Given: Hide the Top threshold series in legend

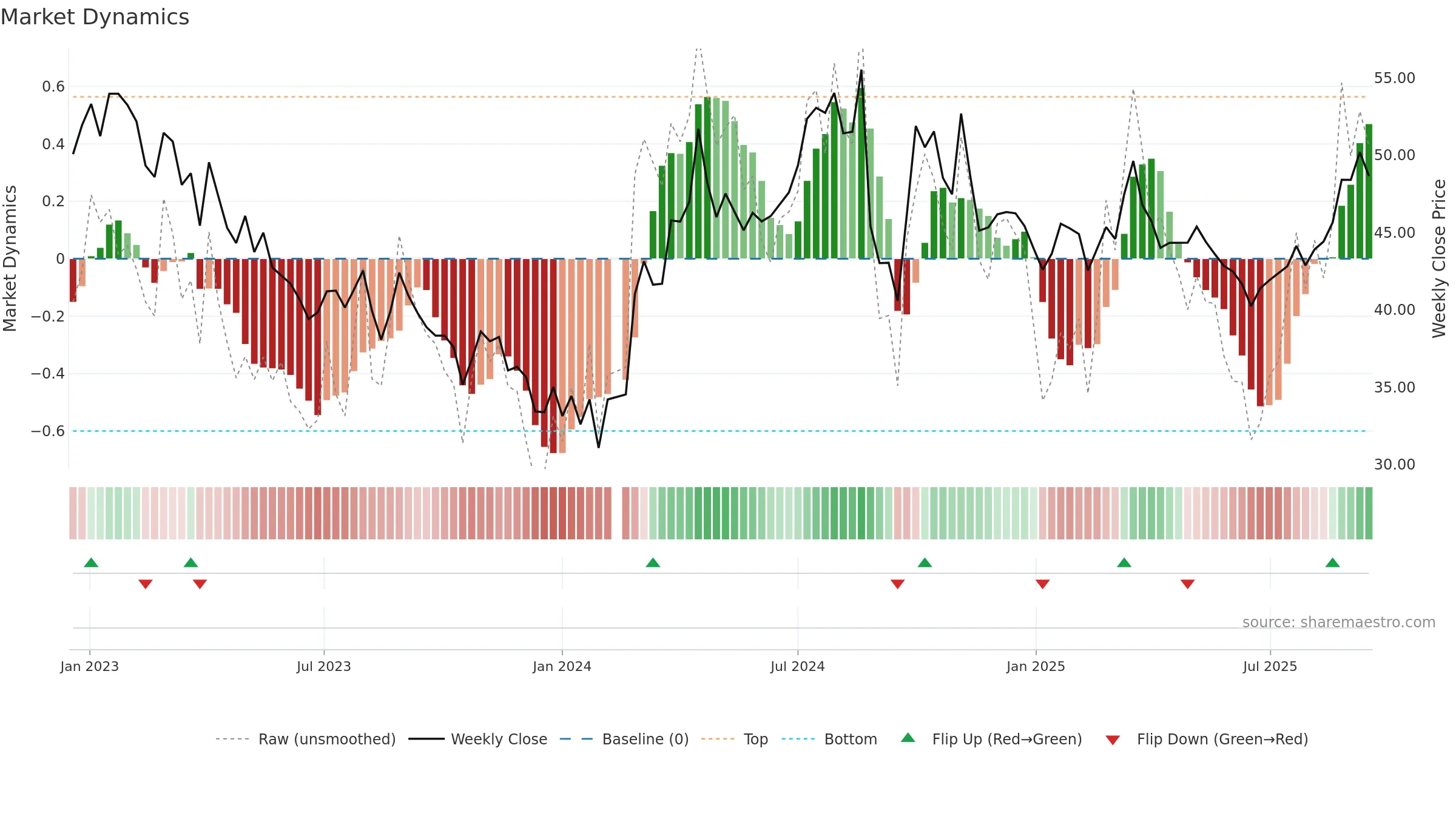Looking at the screenshot, I should [x=734, y=739].
